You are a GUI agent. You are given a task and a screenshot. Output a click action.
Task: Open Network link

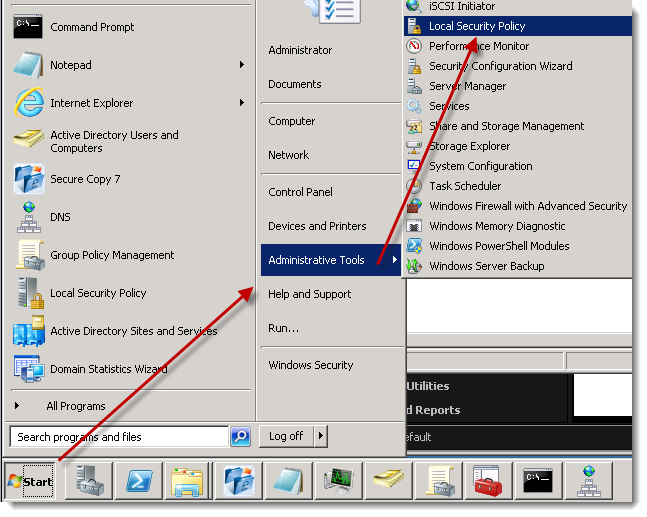288,155
